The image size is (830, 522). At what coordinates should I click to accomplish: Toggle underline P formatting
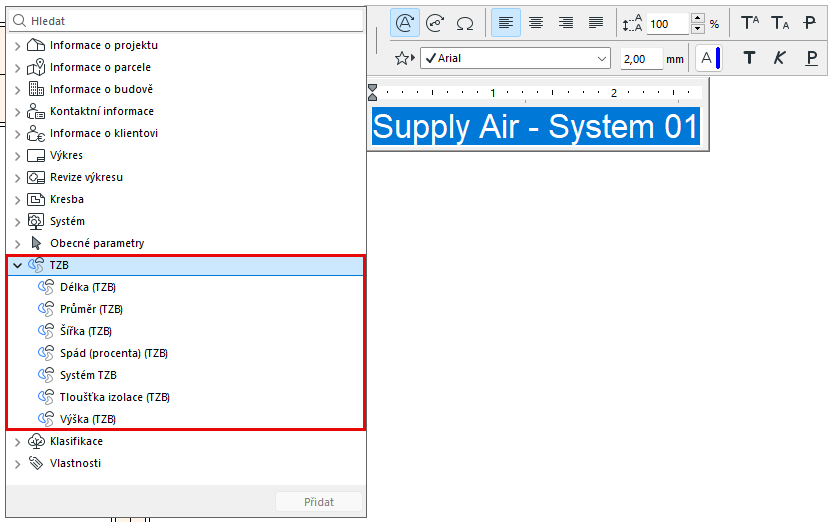811,58
